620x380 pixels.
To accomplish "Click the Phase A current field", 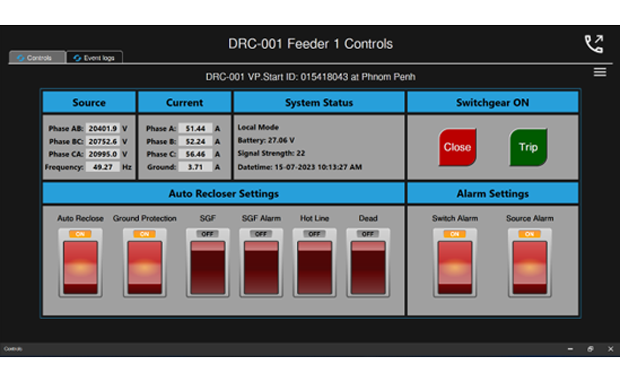I will point(195,129).
